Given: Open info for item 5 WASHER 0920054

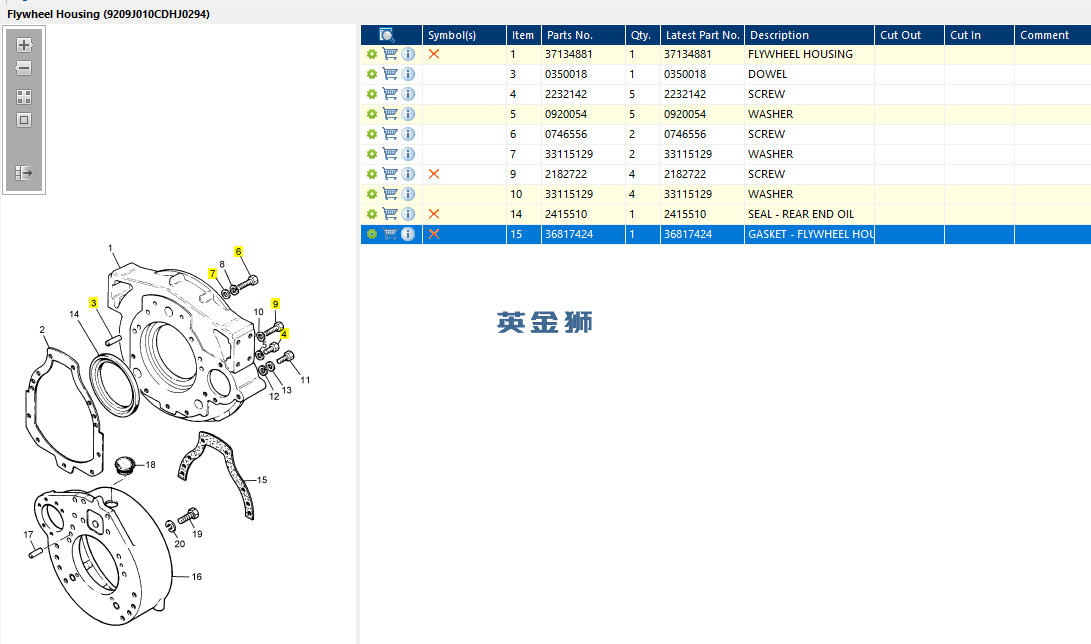Looking at the screenshot, I should 408,114.
